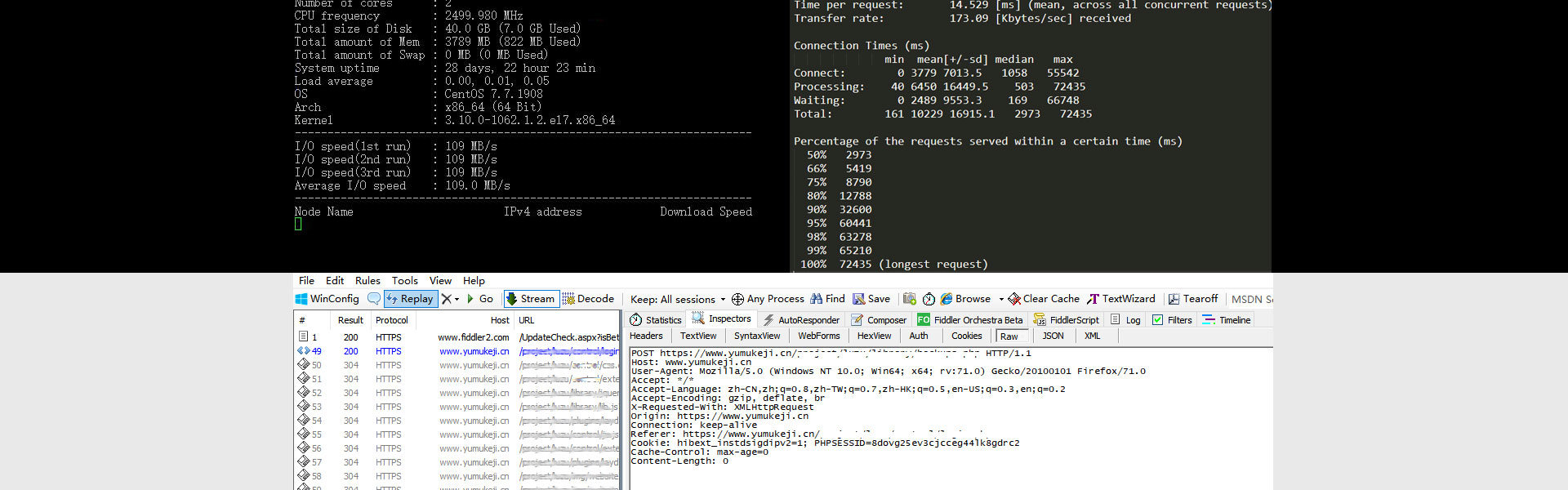
Task: Click the session 1 document icon
Action: click(x=303, y=336)
